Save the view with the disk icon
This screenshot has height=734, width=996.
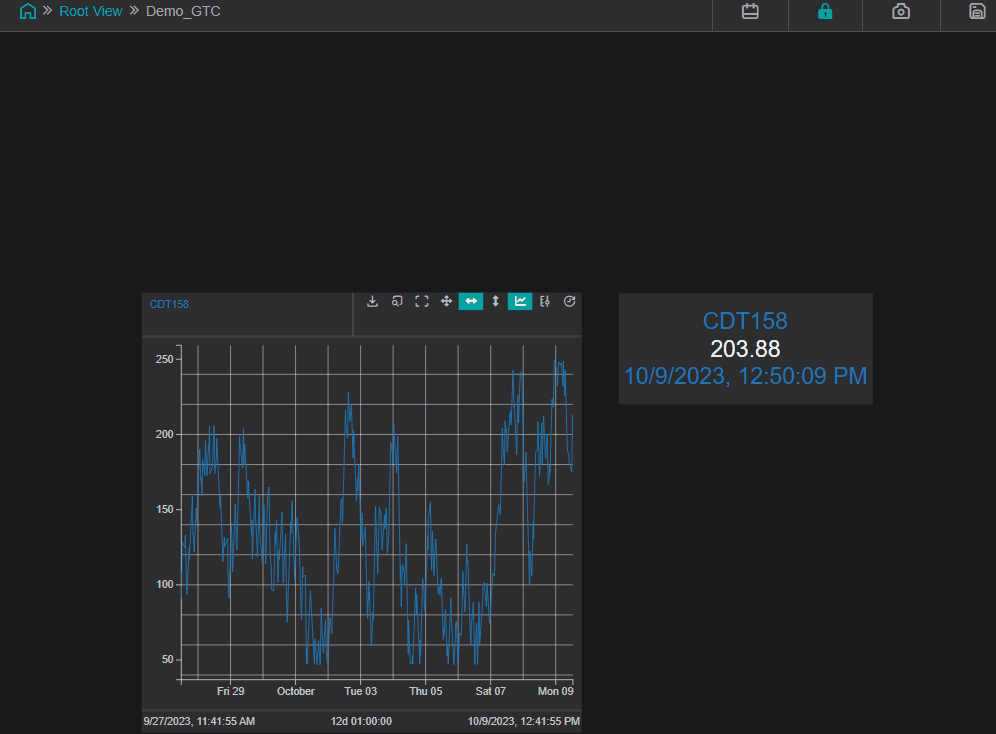(x=977, y=11)
